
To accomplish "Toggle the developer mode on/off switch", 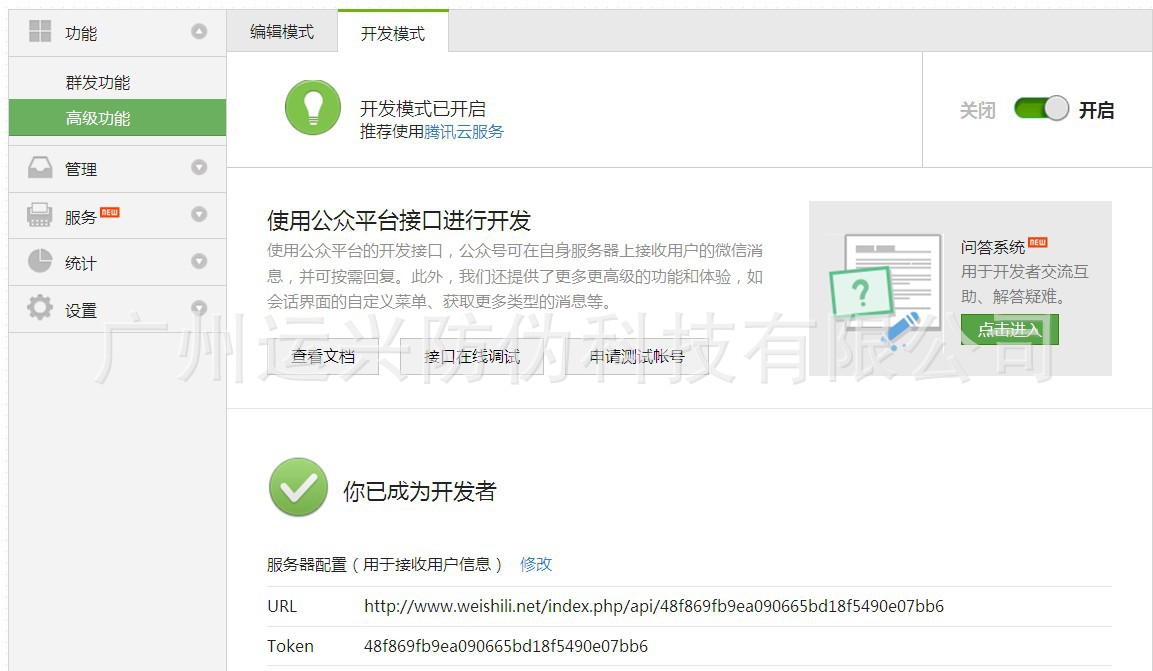I will [1041, 109].
